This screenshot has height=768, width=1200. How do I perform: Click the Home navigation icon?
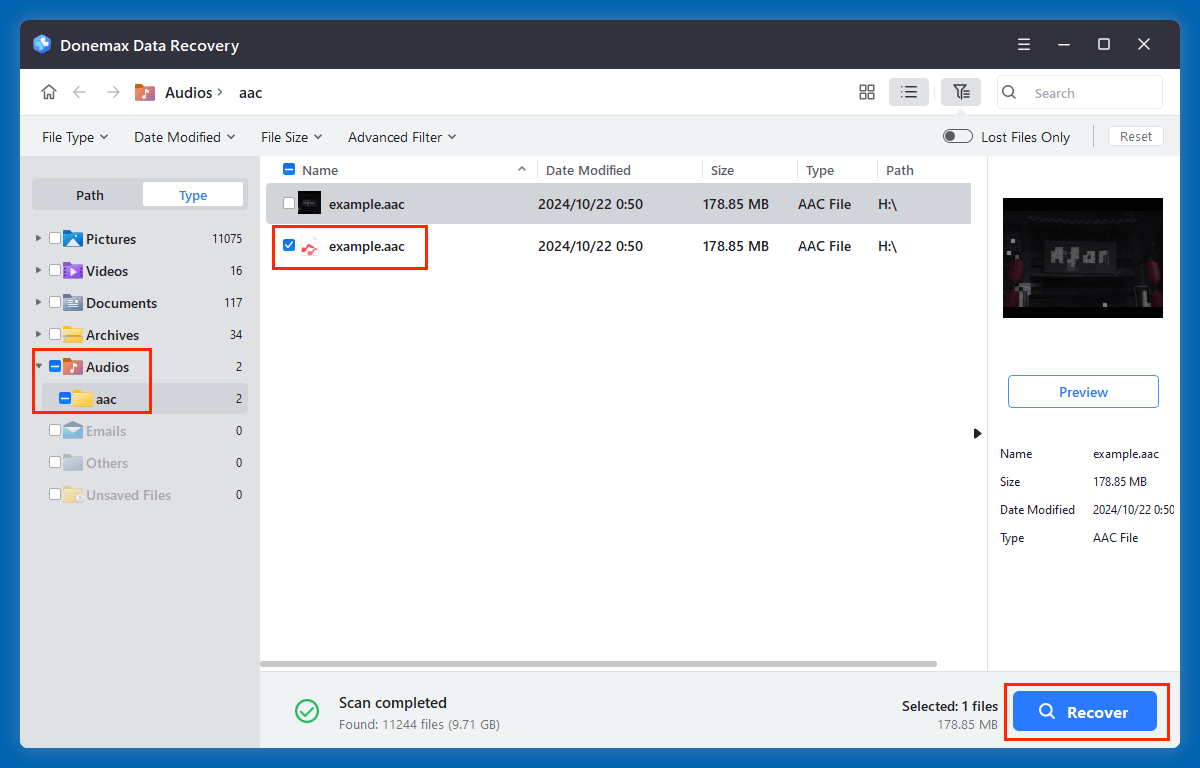48,91
